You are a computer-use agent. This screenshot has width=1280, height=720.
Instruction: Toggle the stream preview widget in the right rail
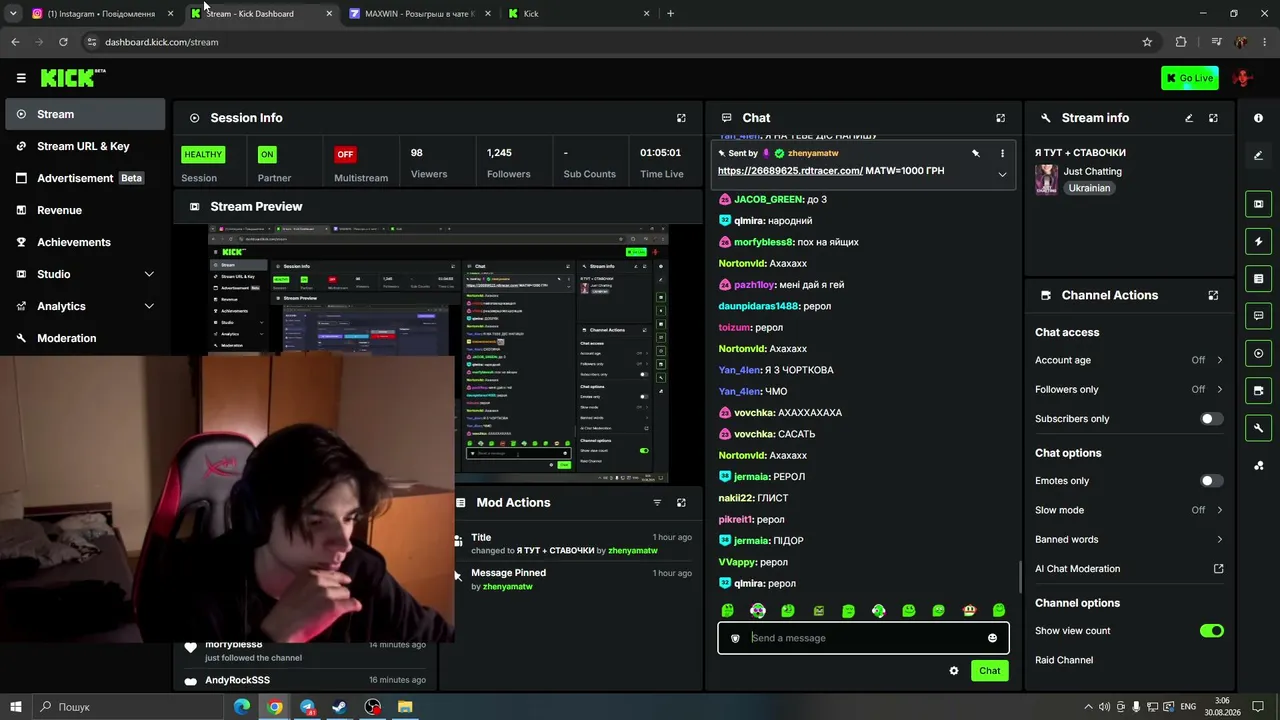click(x=1258, y=204)
